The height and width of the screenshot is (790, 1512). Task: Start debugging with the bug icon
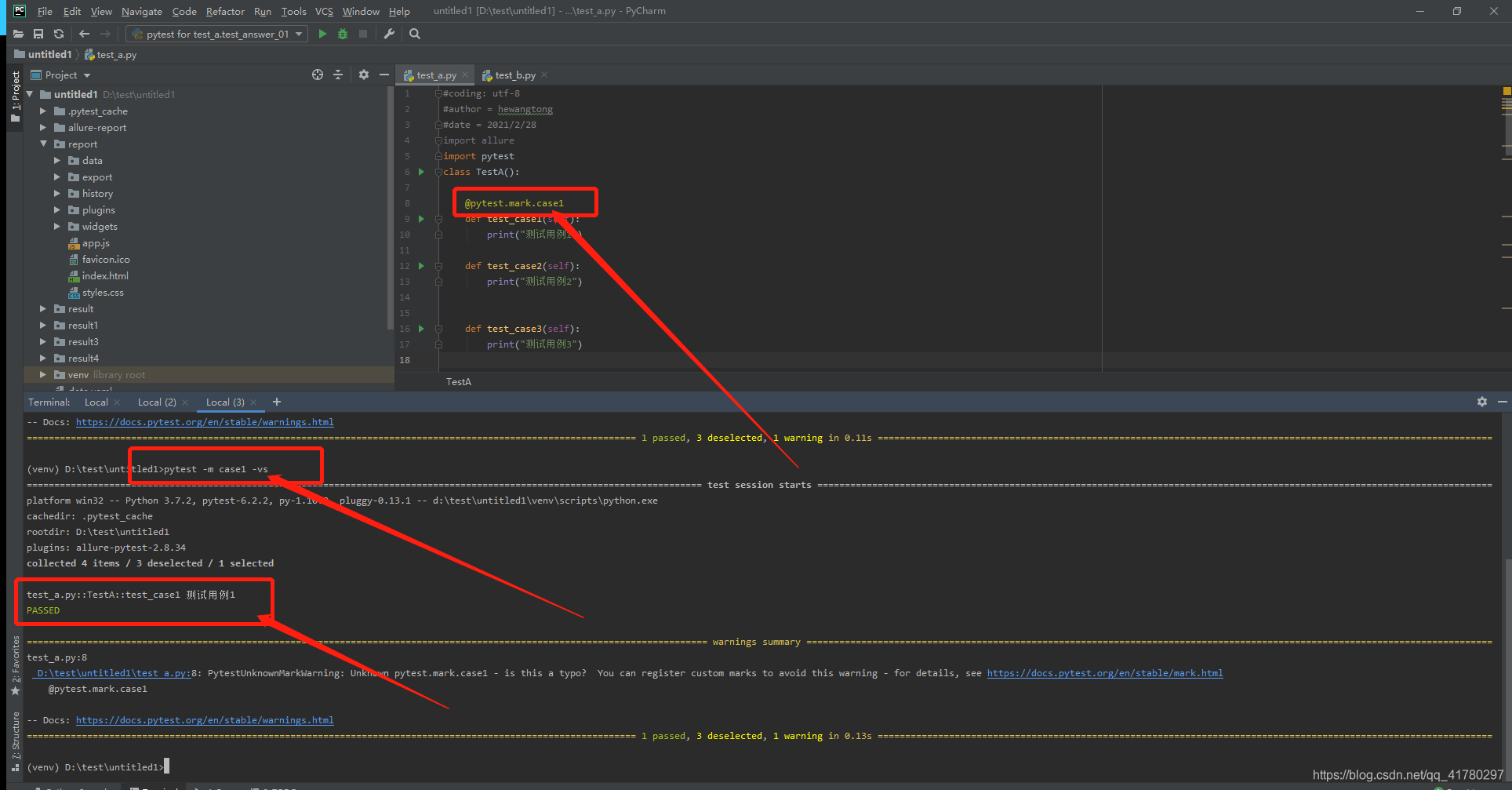pos(343,34)
